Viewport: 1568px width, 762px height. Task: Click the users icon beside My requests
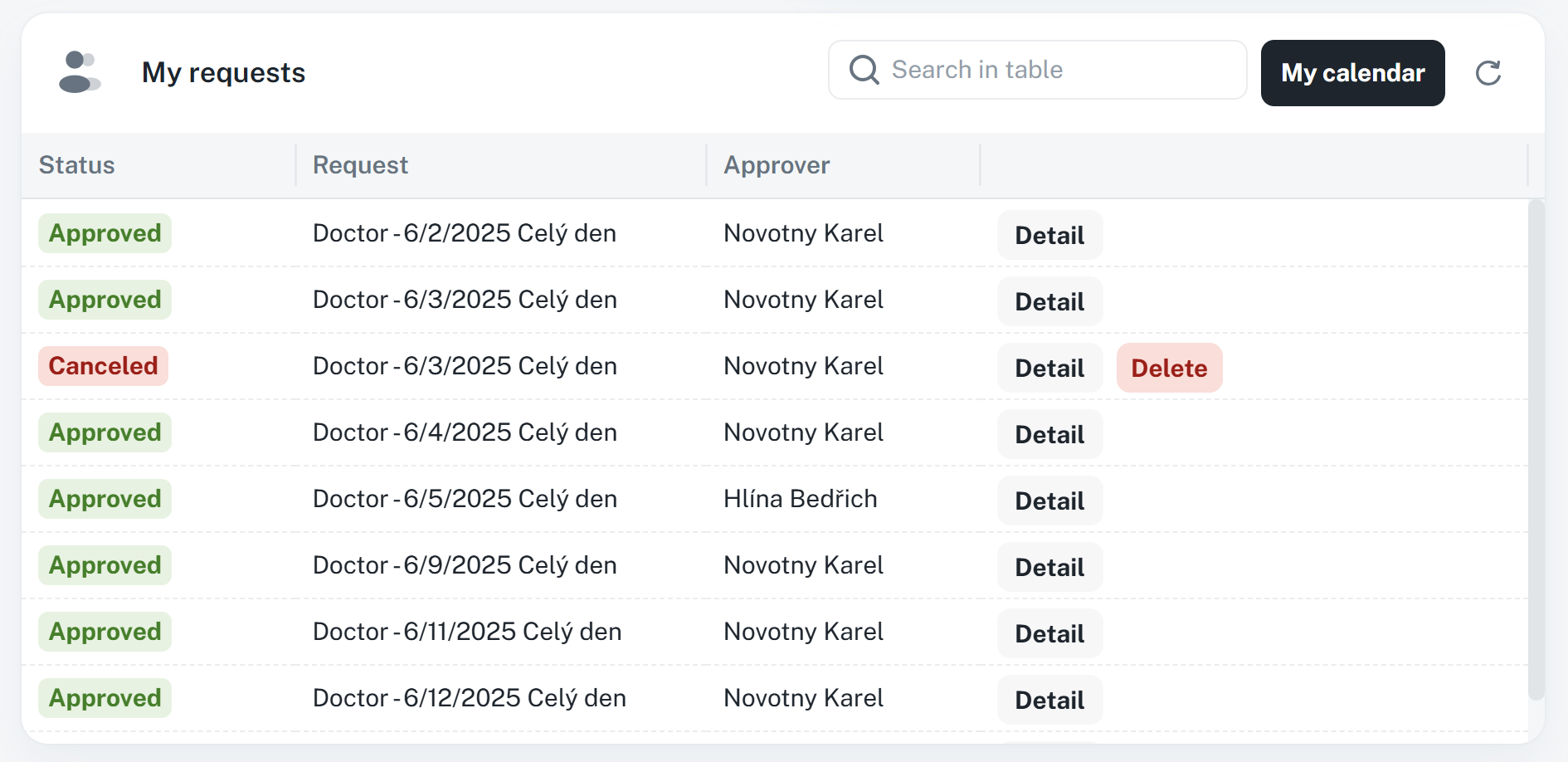point(80,72)
